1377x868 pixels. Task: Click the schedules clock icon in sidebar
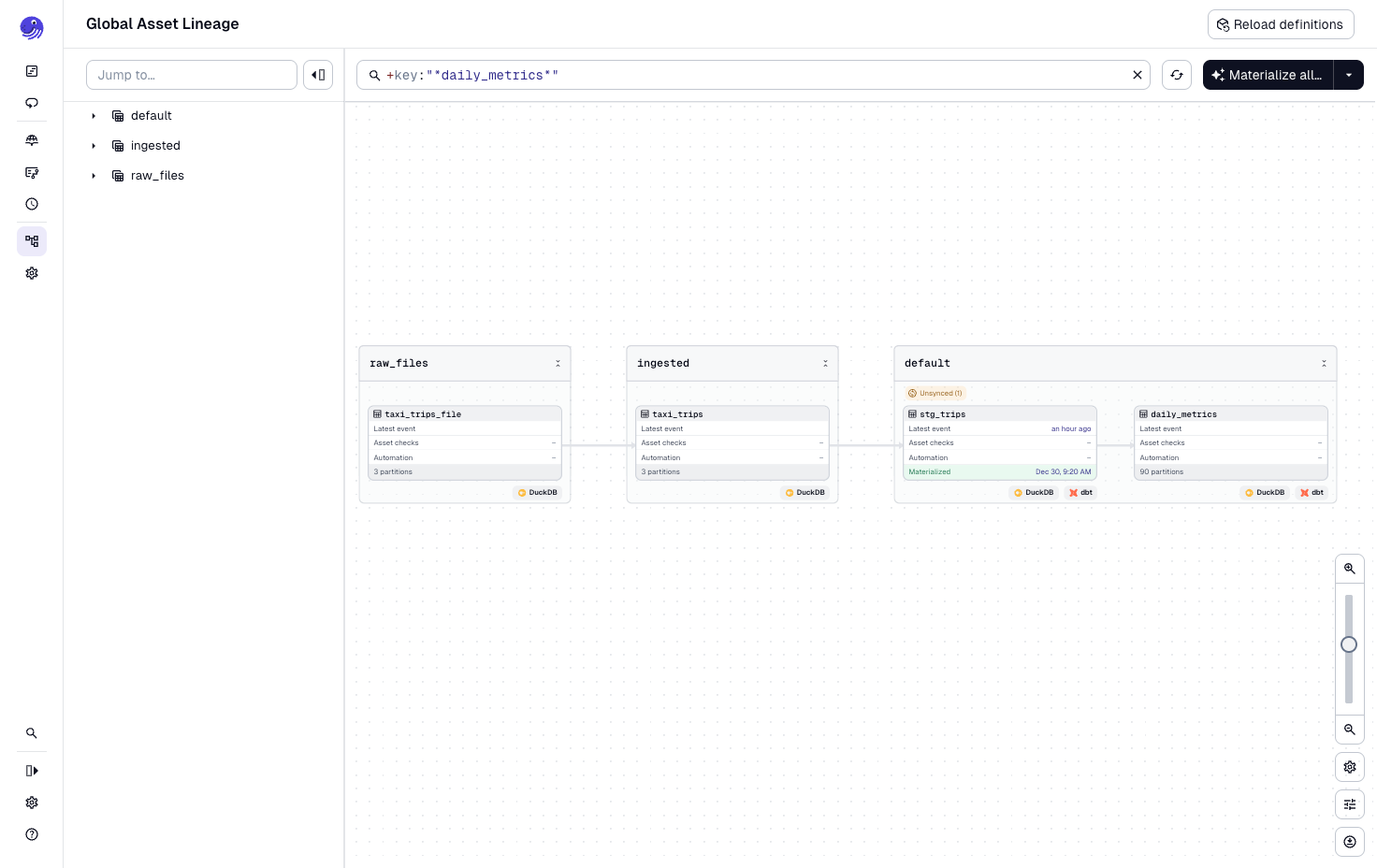coord(32,204)
